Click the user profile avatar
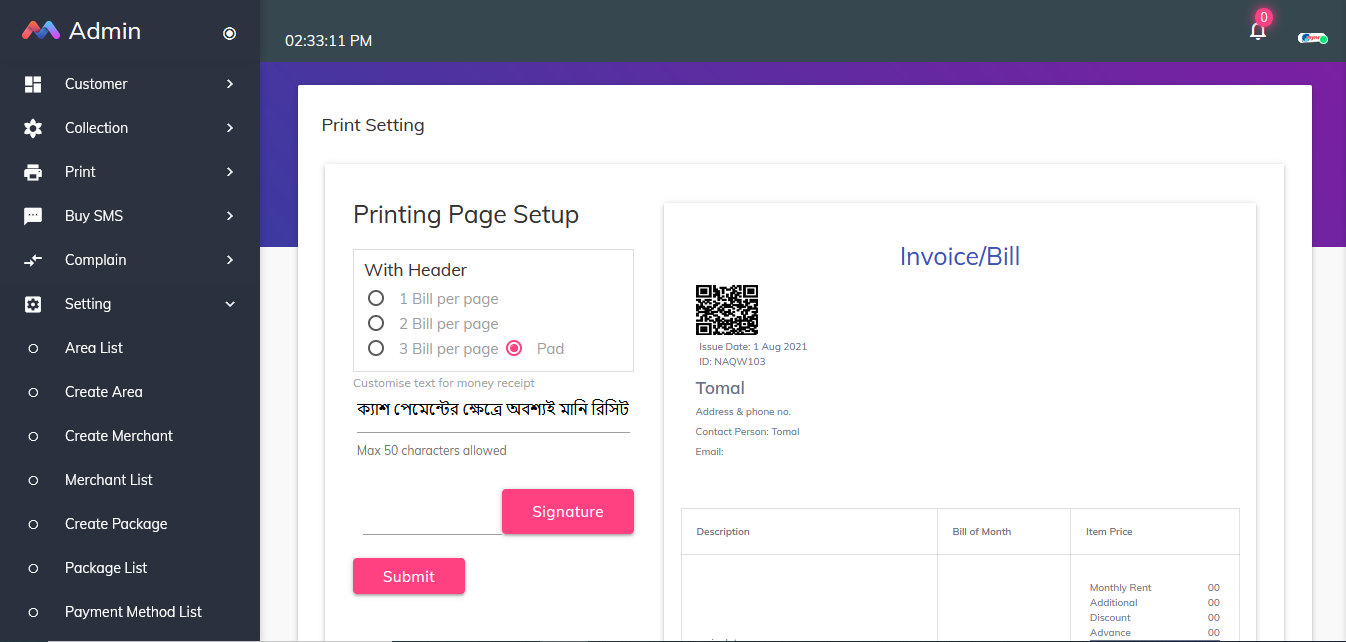1346x642 pixels. (1312, 38)
